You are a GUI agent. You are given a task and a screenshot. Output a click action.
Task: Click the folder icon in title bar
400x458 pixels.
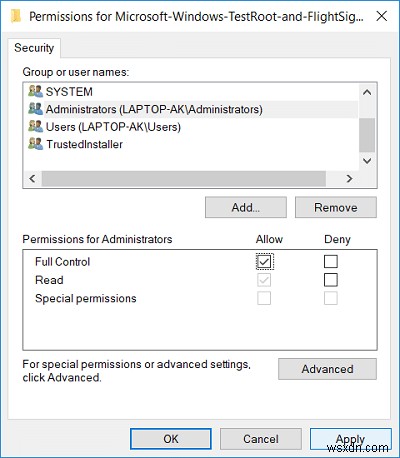click(16, 16)
